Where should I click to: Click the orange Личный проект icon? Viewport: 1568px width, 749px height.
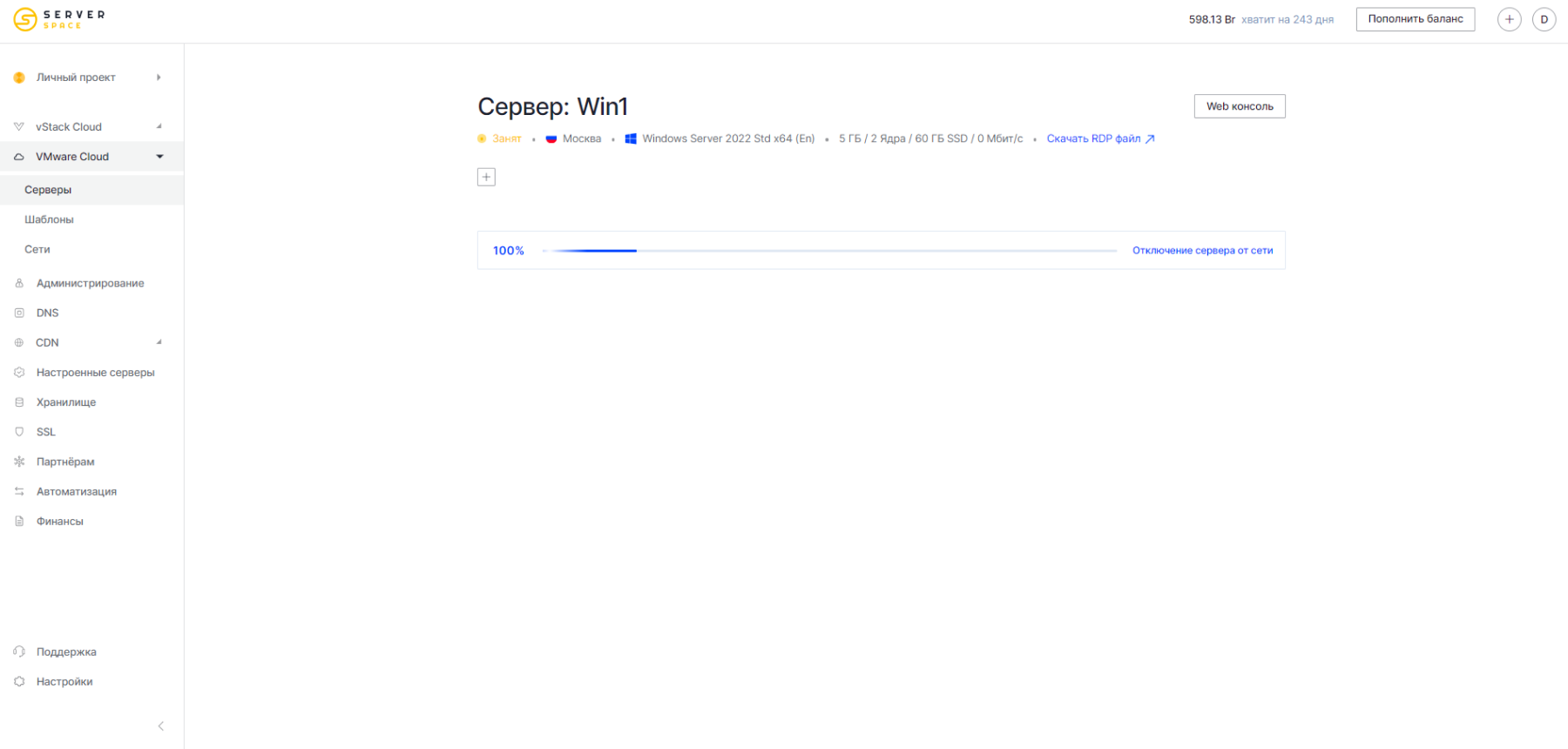pos(19,78)
